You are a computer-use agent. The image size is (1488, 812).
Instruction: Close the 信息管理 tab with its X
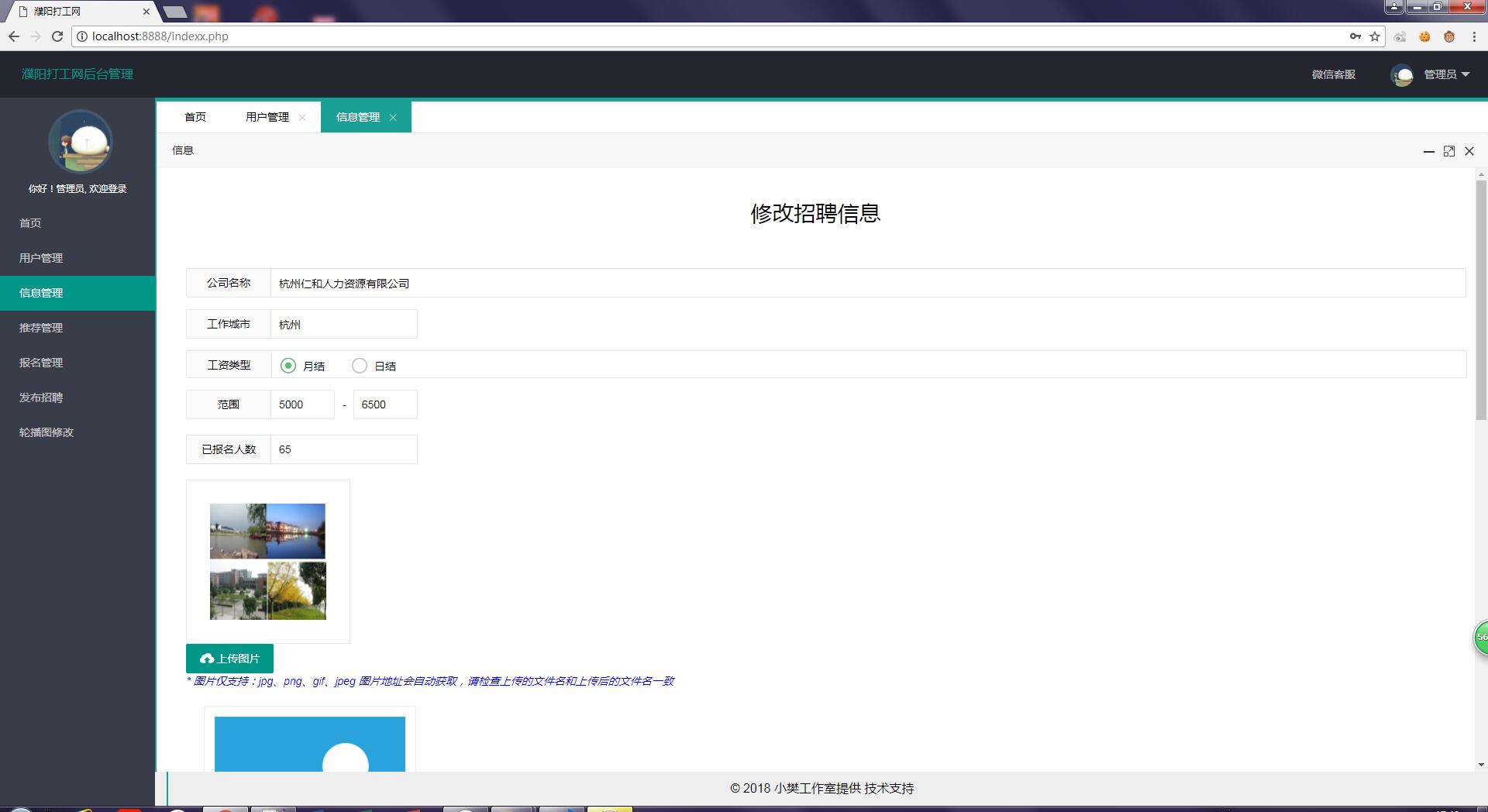[x=393, y=118]
